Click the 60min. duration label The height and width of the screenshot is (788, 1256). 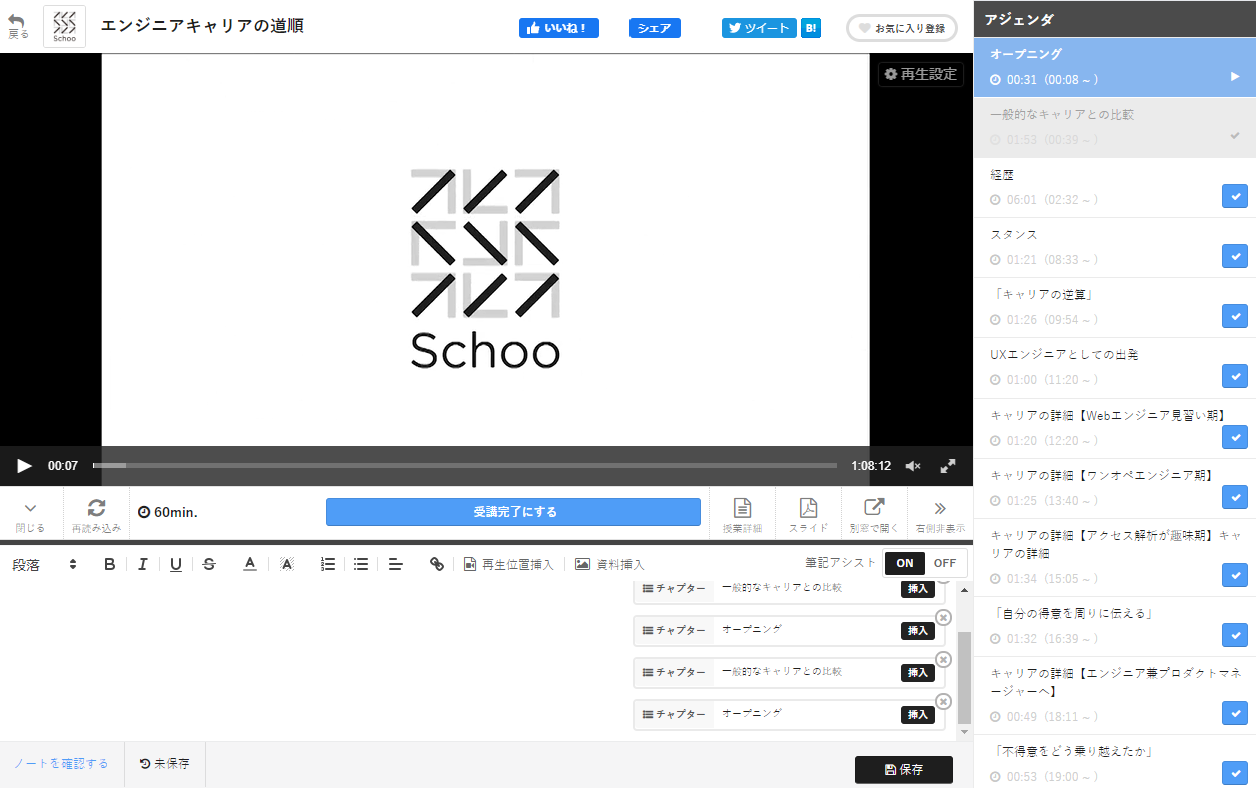point(168,512)
